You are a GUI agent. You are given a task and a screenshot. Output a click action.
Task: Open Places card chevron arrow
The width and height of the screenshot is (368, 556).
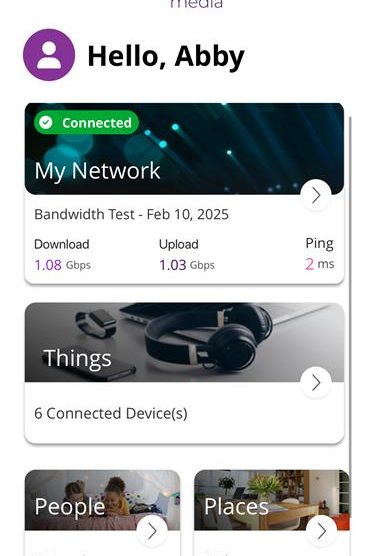(322, 531)
